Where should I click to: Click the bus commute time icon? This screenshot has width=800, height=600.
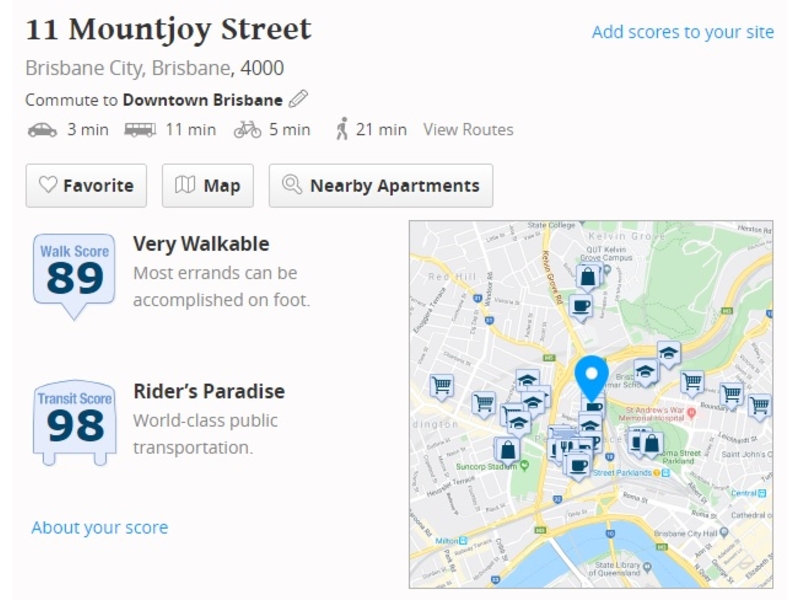(140, 130)
